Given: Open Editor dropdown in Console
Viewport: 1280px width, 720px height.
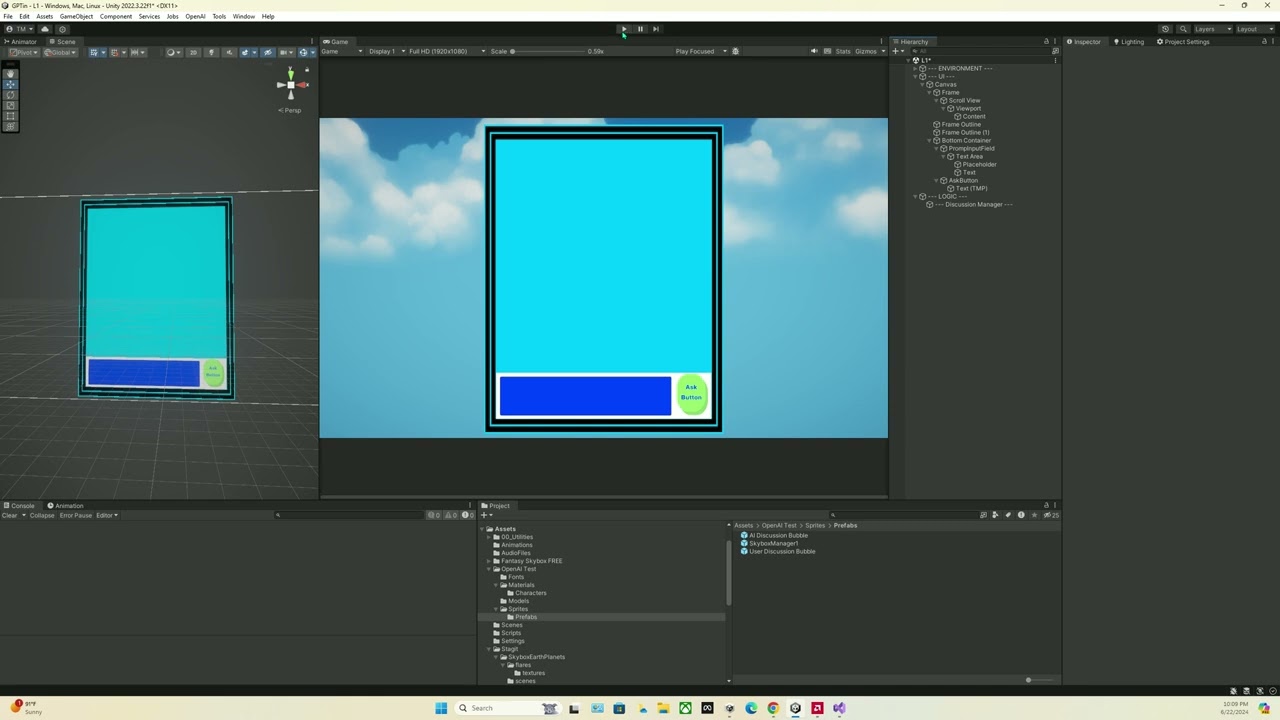Looking at the screenshot, I should click(x=106, y=515).
